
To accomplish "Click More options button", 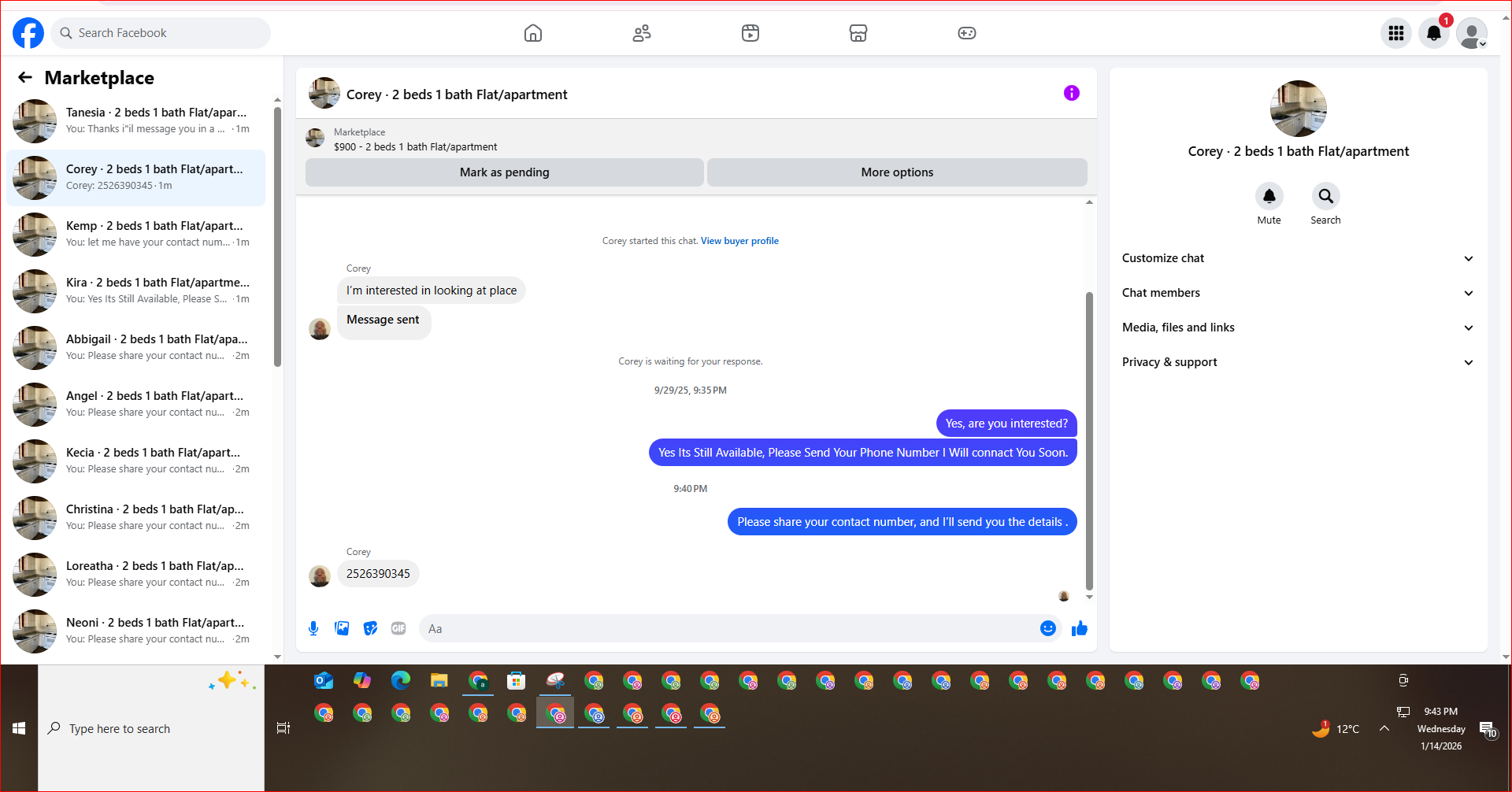I will tap(897, 172).
